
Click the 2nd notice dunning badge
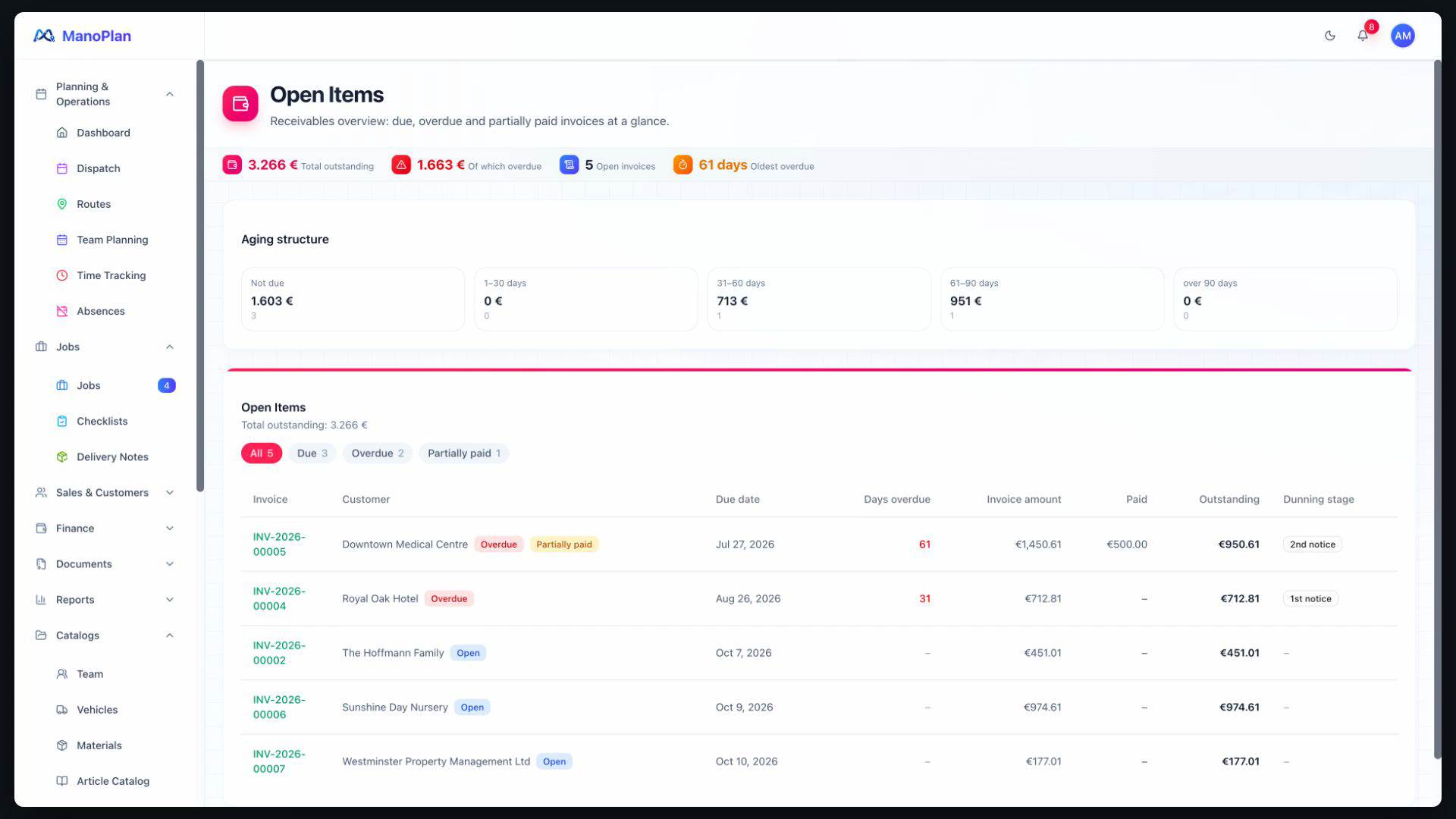coord(1312,544)
